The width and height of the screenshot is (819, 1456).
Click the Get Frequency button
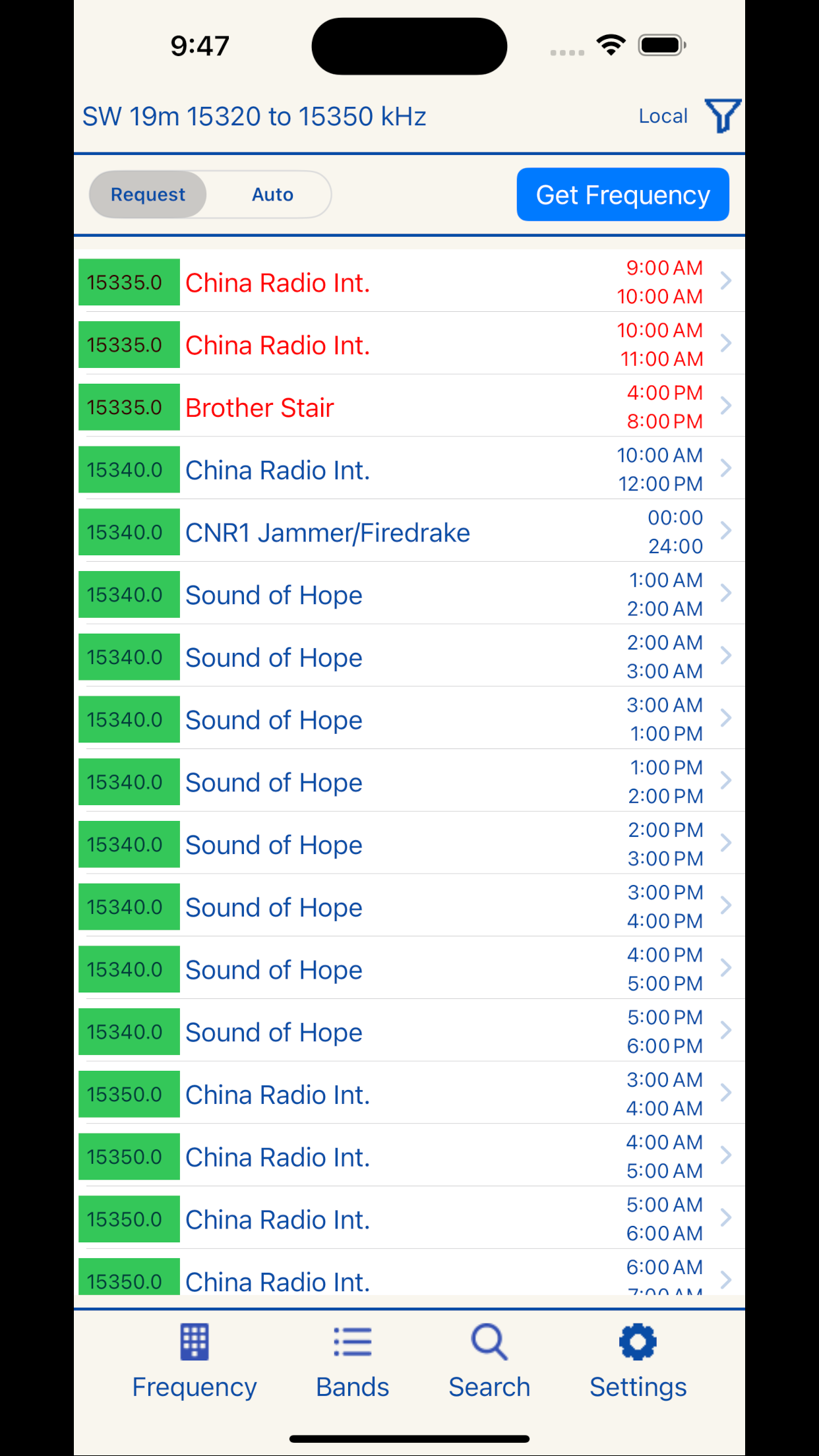click(622, 195)
